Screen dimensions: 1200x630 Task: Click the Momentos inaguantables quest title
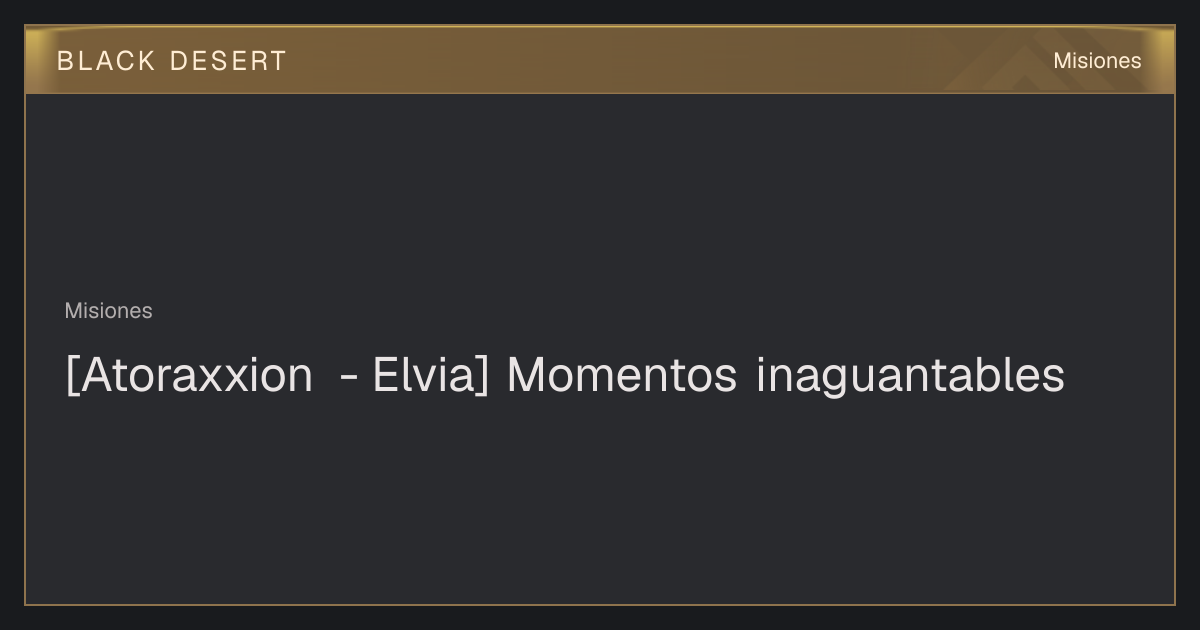565,376
